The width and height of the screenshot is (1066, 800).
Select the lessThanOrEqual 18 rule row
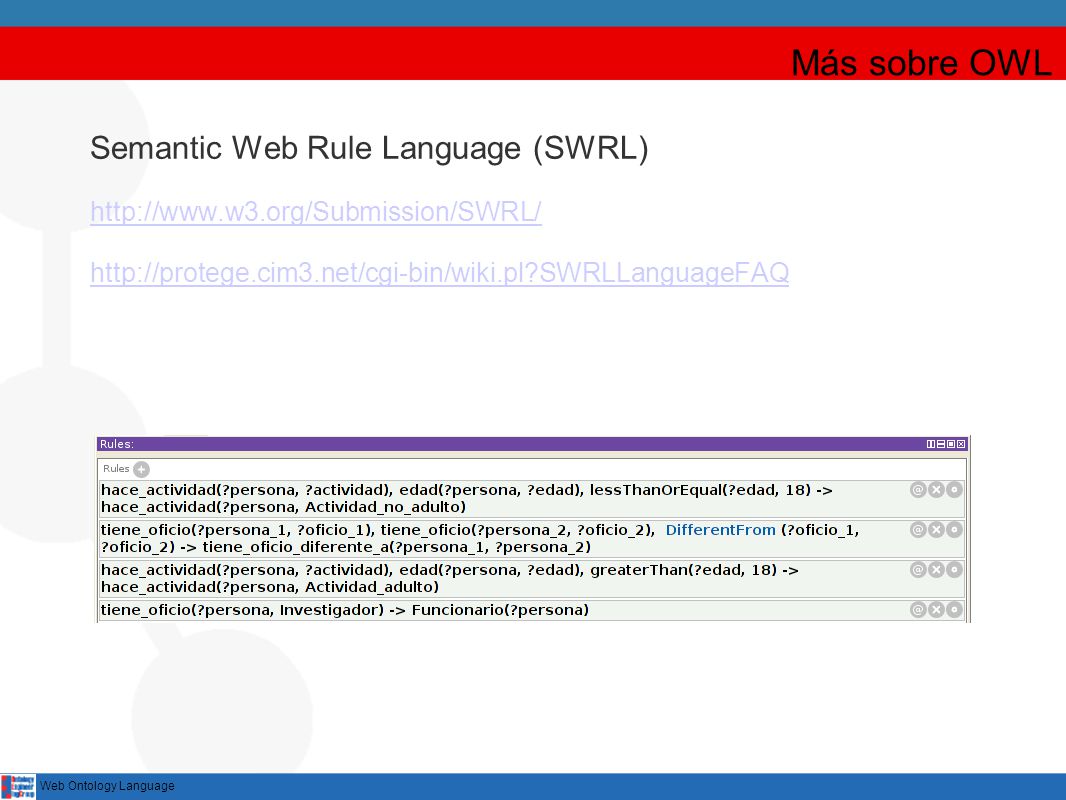(x=532, y=499)
